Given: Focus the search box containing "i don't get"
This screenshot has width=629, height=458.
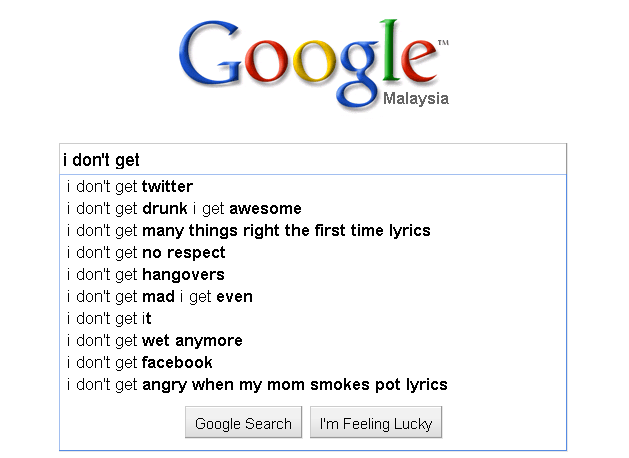Looking at the screenshot, I should pyautogui.click(x=313, y=159).
